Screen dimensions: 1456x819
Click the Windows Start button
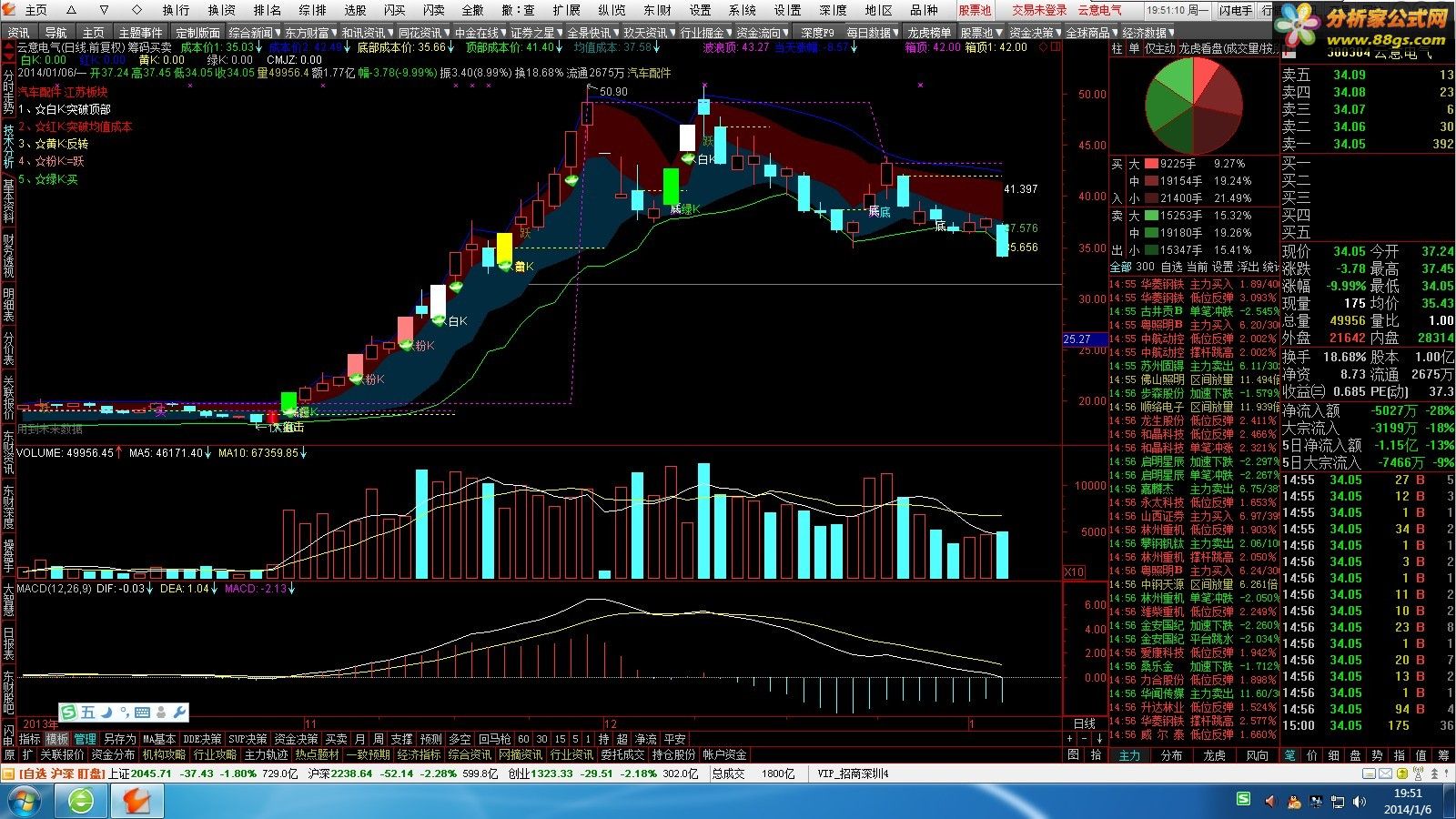25,801
